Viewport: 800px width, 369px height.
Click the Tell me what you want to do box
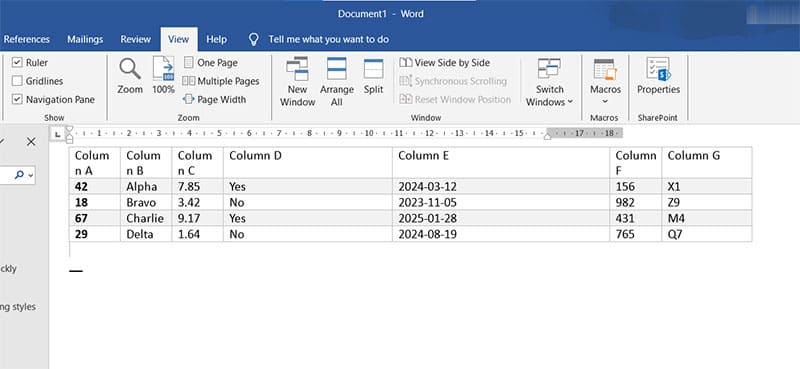(329, 39)
